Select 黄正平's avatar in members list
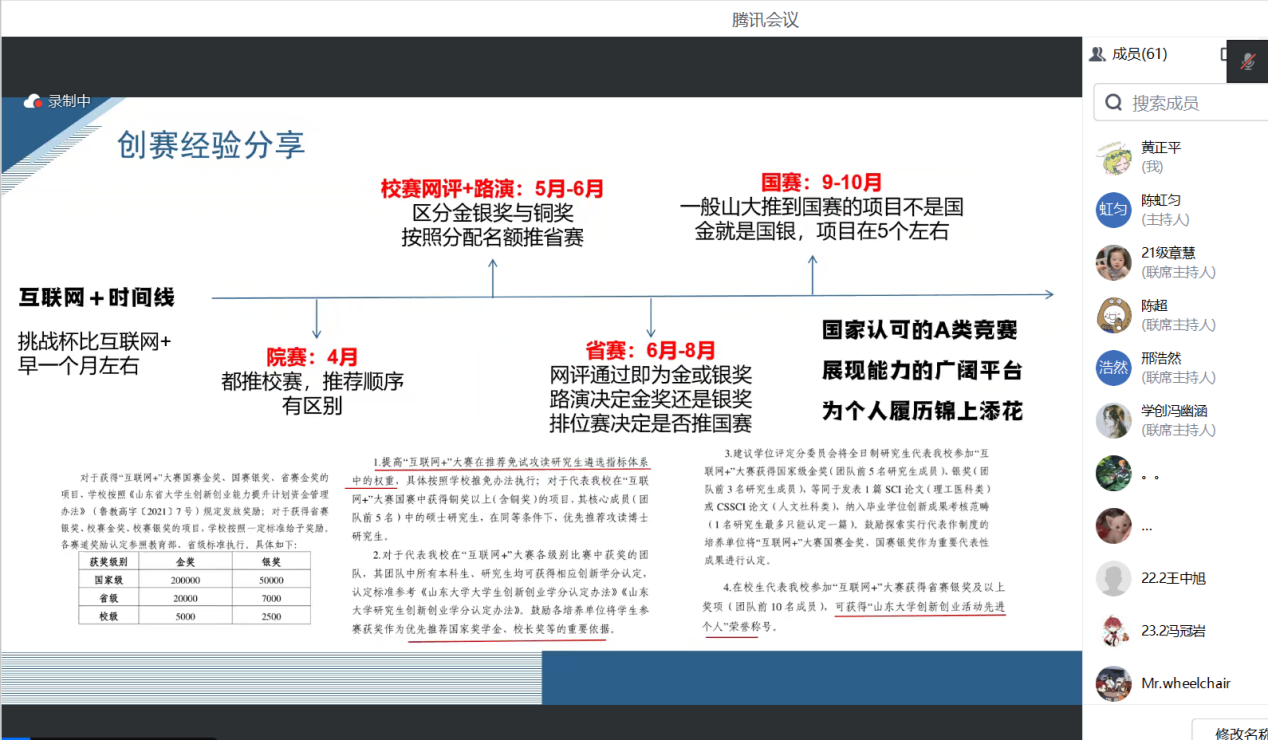Image resolution: width=1268 pixels, height=740 pixels. (x=1113, y=157)
